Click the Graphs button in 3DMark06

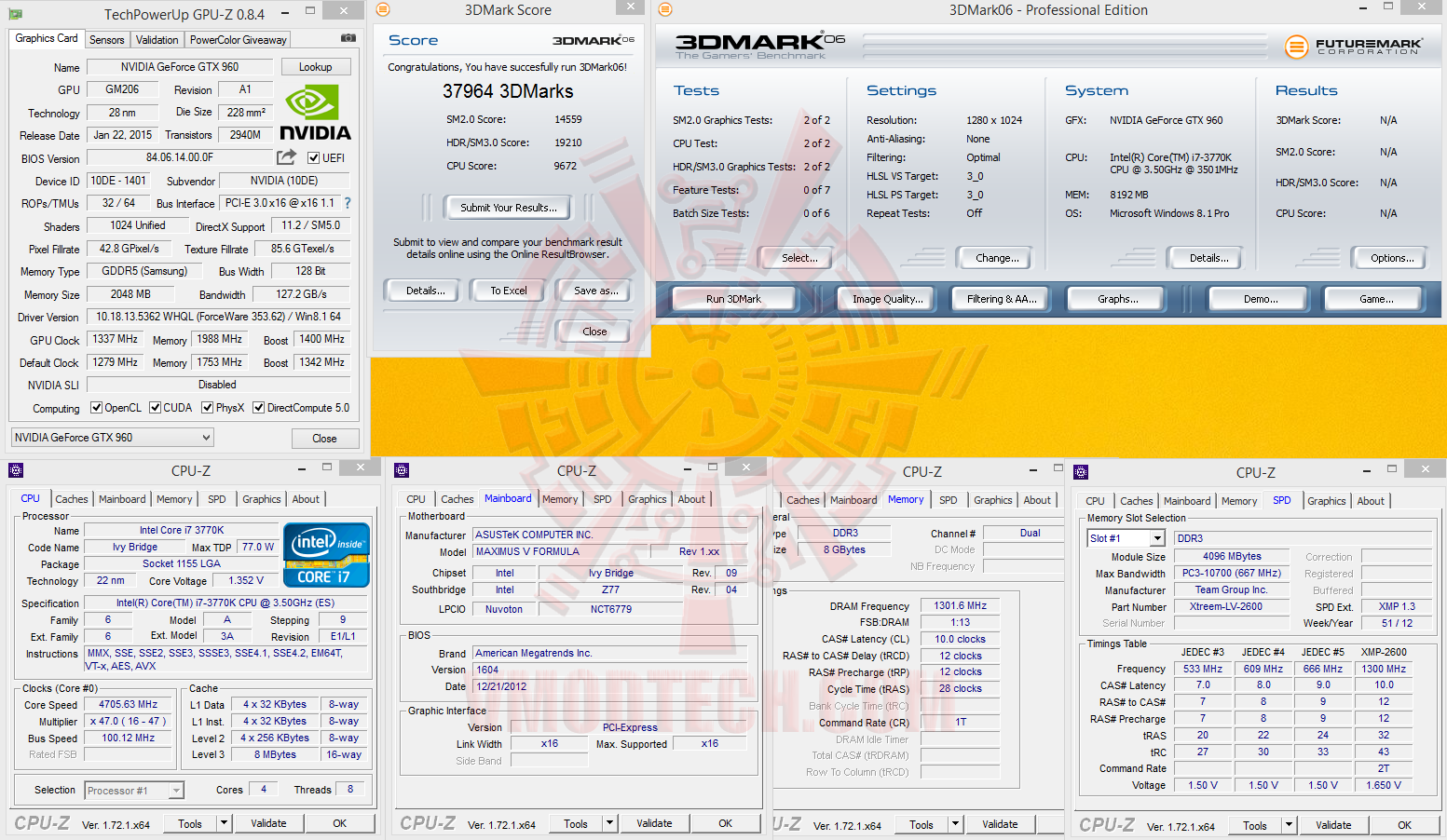coord(1118,299)
